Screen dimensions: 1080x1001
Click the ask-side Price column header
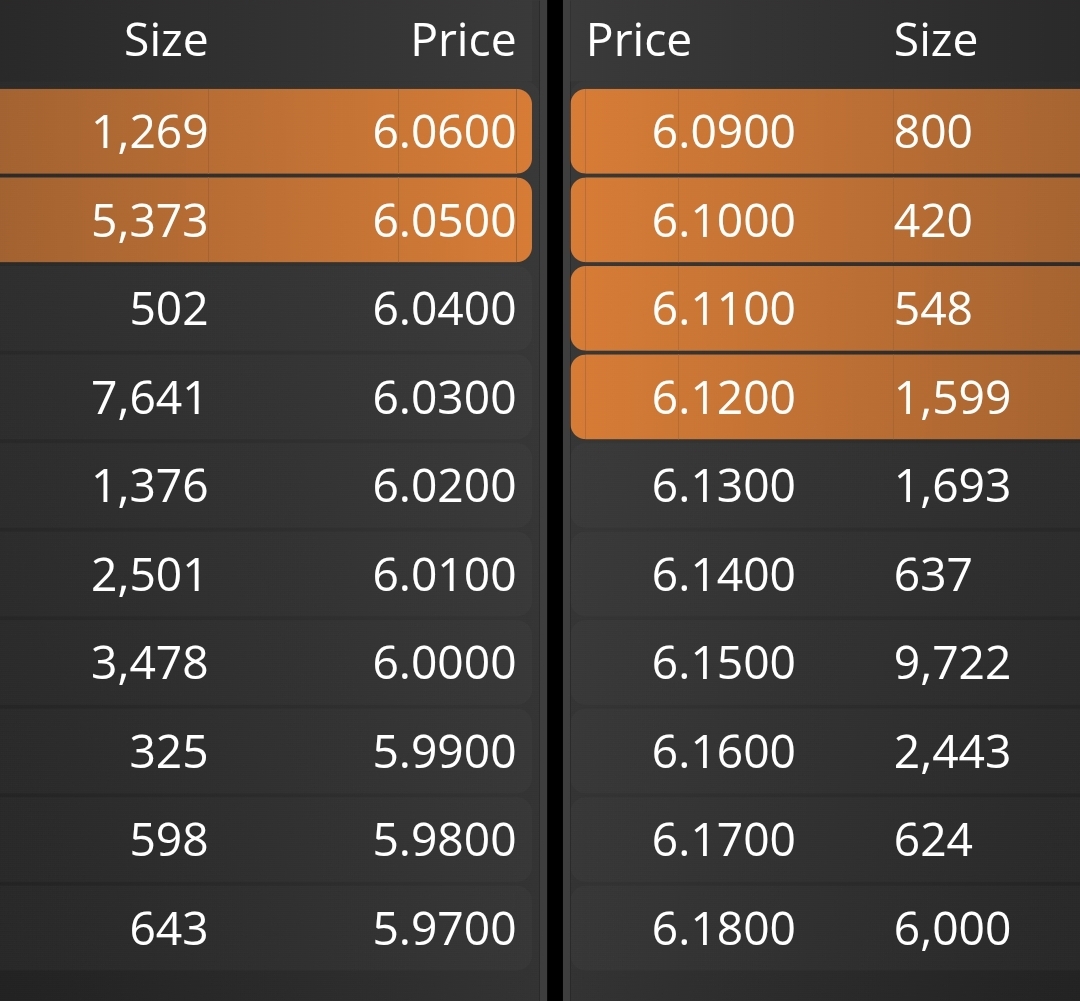638,40
